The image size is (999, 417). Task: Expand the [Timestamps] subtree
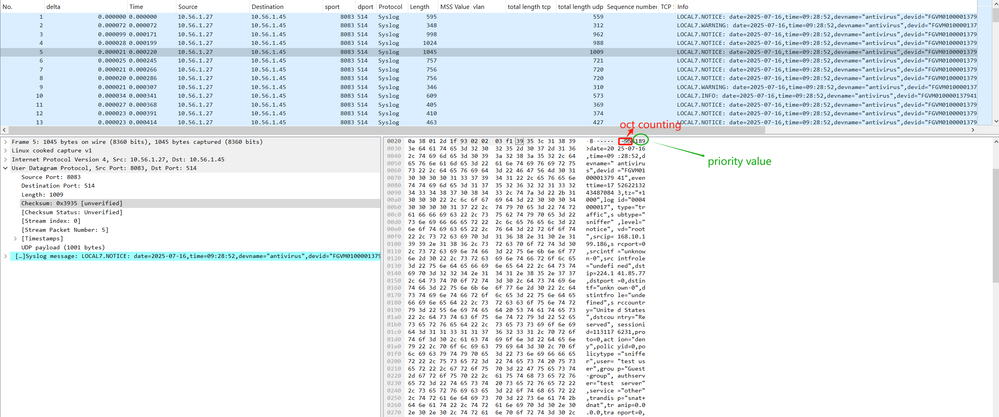pyautogui.click(x=15, y=238)
